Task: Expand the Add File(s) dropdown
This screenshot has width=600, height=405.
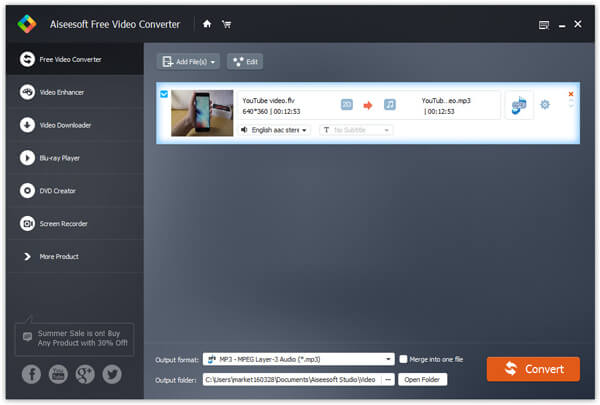Action: point(213,62)
